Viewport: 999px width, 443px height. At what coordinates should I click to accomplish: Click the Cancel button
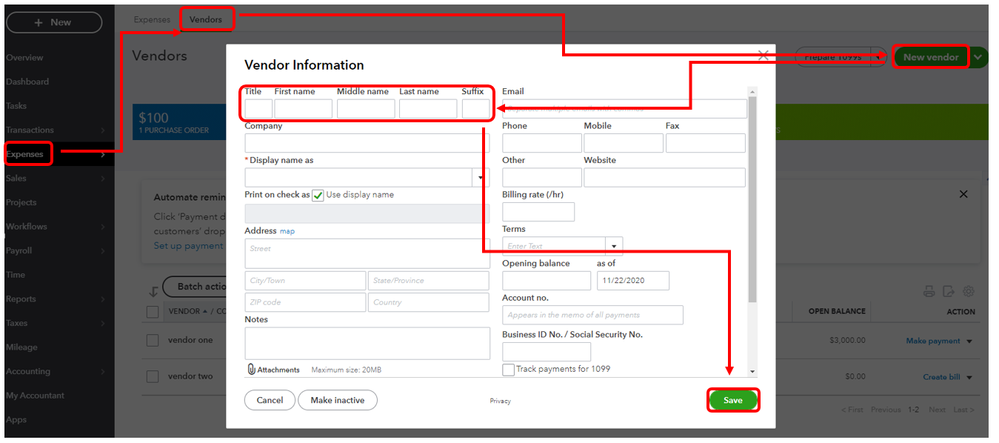coord(270,400)
